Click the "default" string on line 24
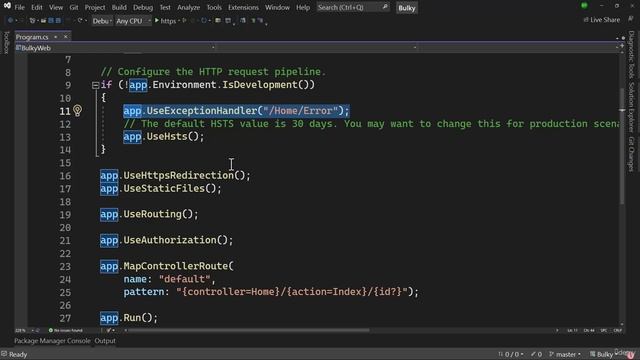This screenshot has height=360, width=640. point(184,279)
